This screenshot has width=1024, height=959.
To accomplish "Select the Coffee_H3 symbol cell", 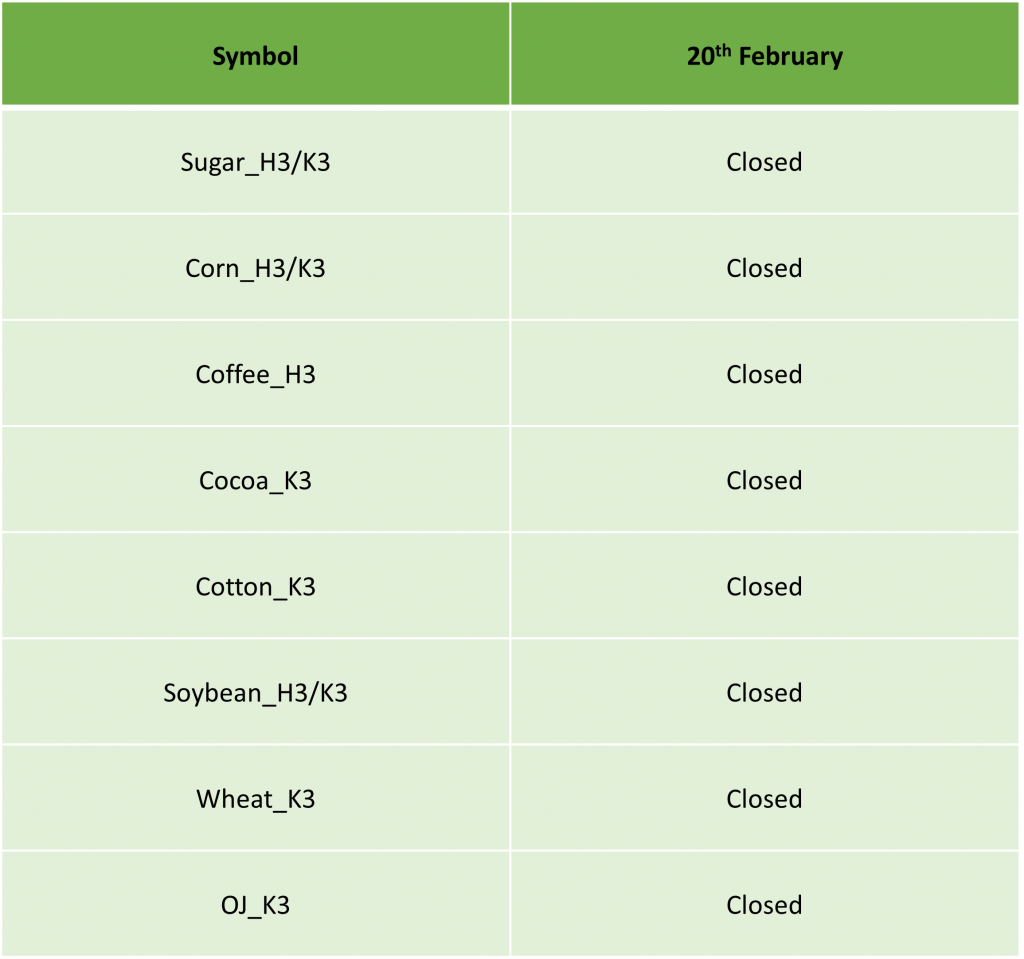I will (x=255, y=374).
